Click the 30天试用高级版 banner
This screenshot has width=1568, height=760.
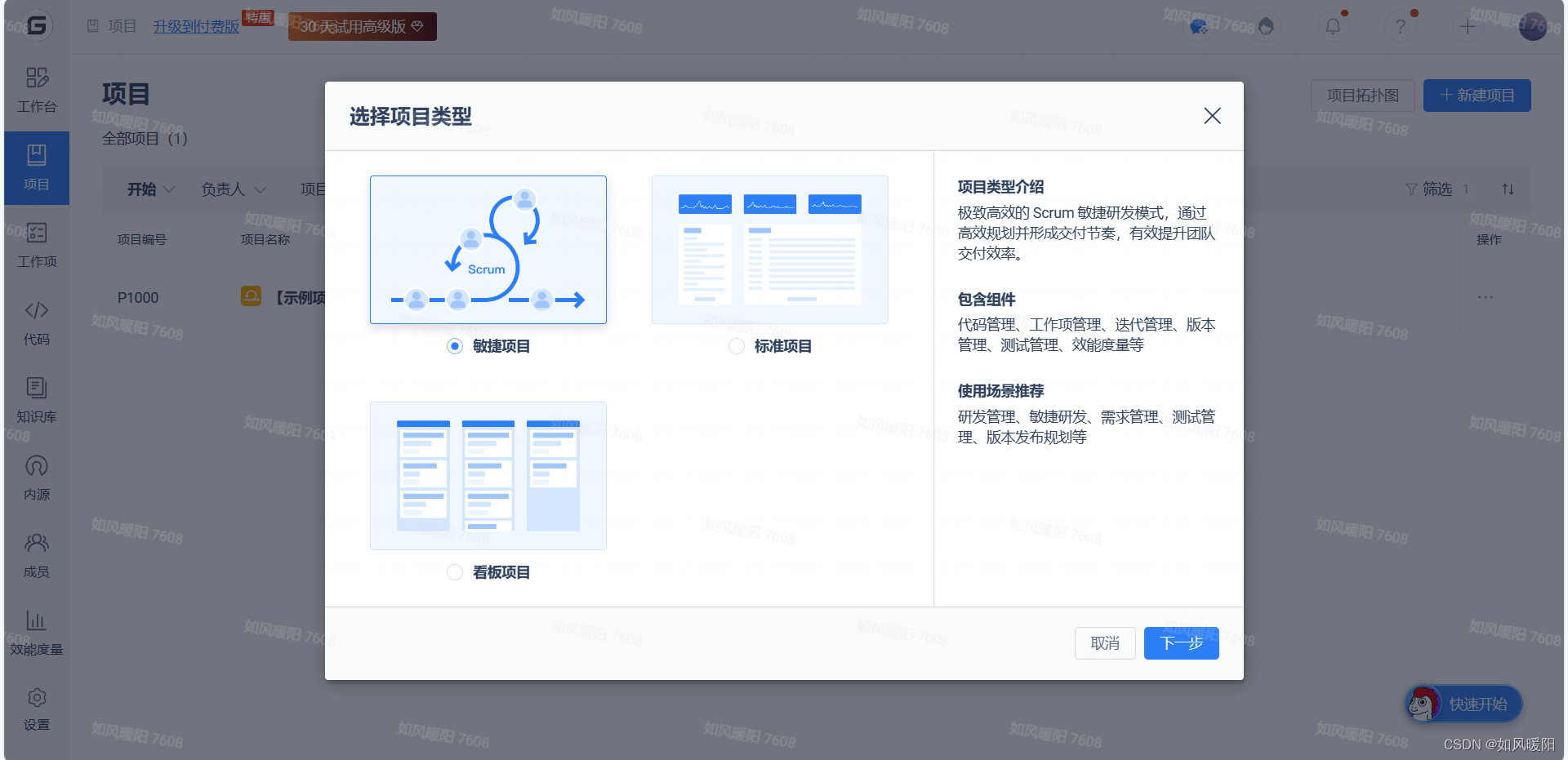363,26
